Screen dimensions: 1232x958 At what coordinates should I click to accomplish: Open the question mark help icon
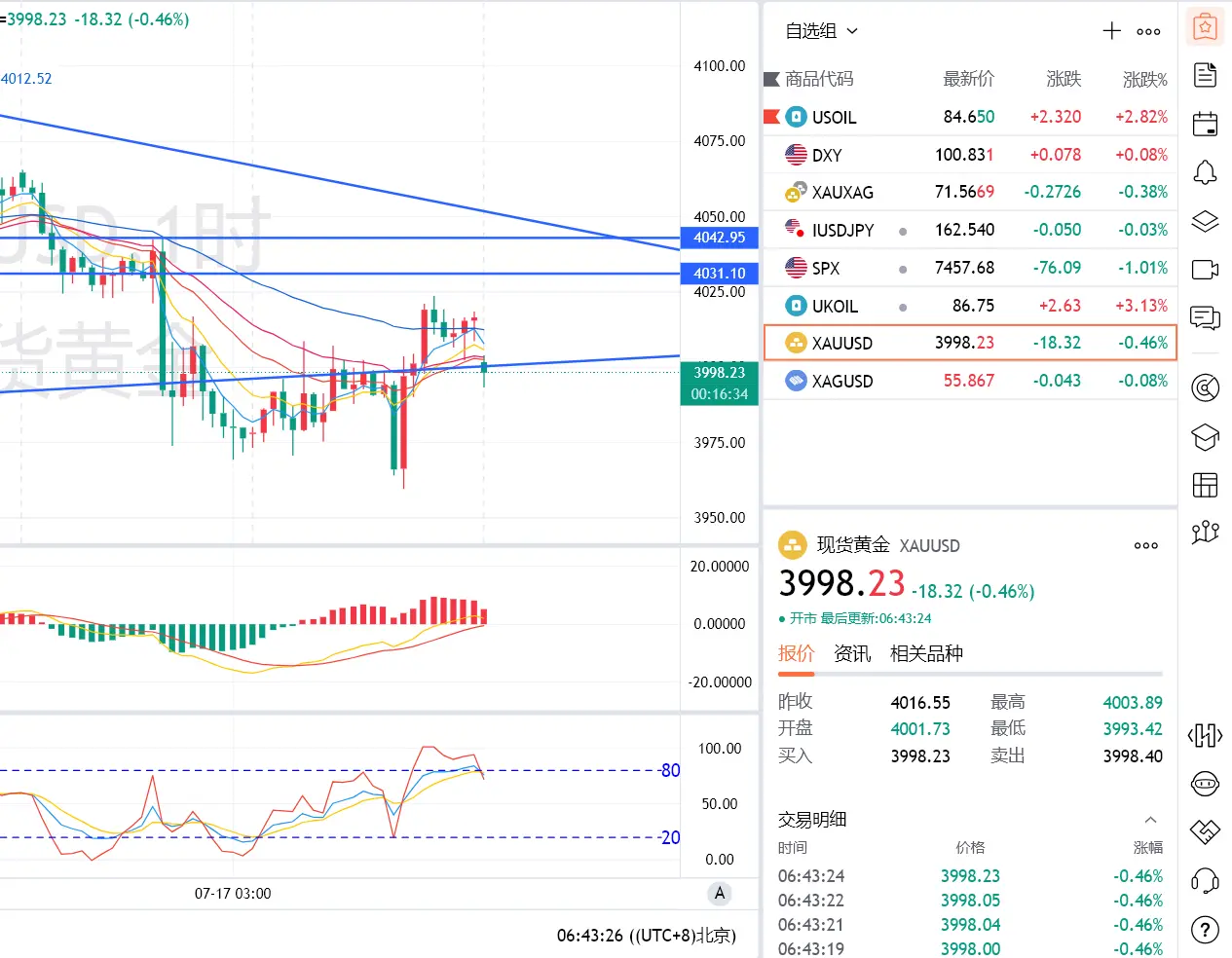pos(1205,930)
